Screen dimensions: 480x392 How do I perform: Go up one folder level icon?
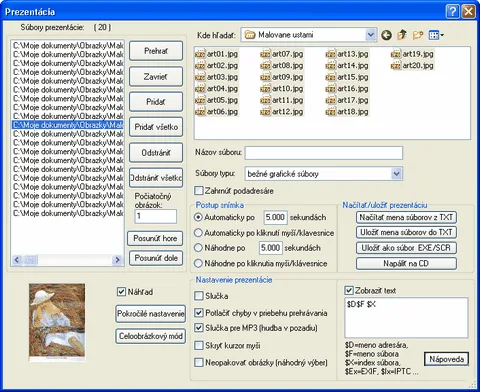click(x=402, y=35)
